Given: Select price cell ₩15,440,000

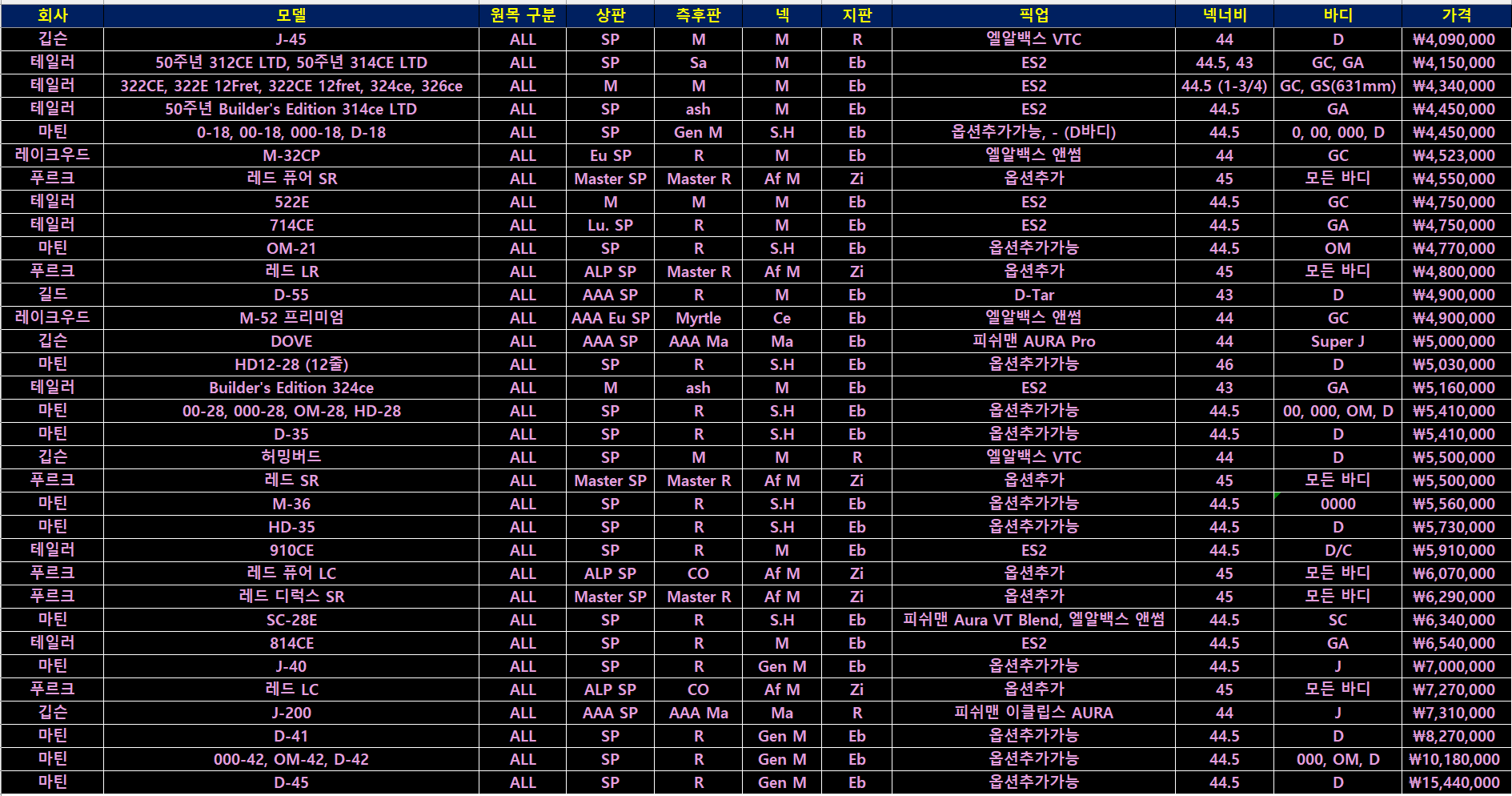Looking at the screenshot, I should pos(1456,782).
